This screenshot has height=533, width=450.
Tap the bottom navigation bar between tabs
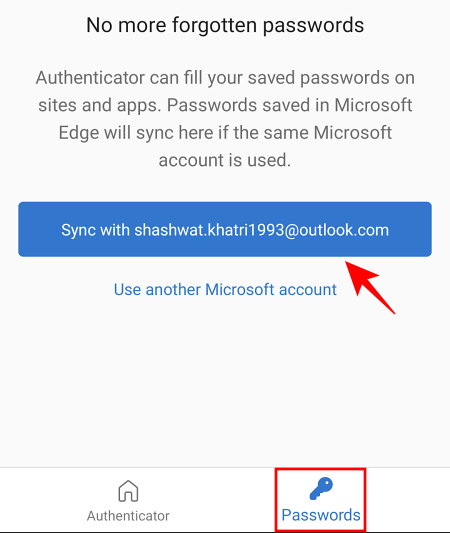[x=223, y=500]
